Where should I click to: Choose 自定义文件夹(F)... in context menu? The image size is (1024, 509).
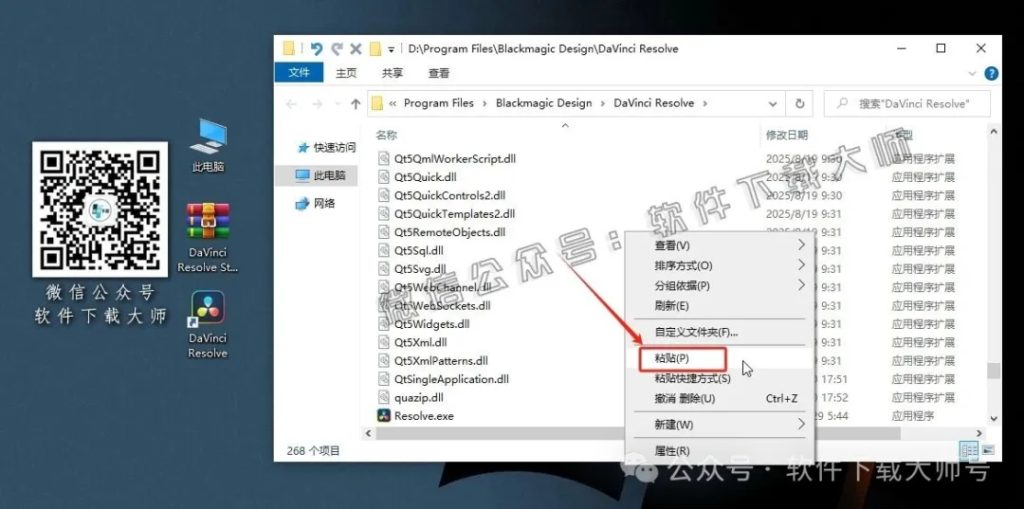pos(720,332)
